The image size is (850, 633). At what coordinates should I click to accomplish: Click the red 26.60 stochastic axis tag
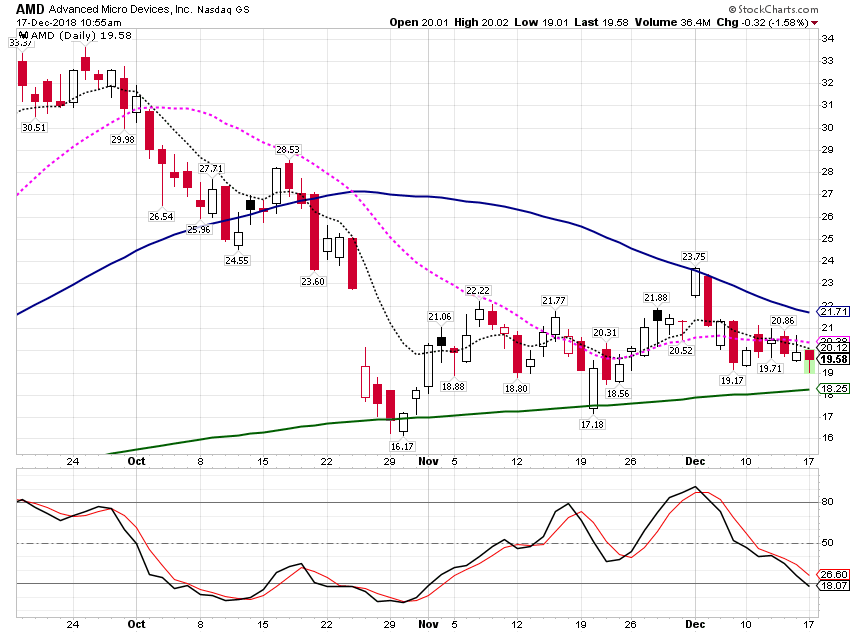[x=833, y=574]
